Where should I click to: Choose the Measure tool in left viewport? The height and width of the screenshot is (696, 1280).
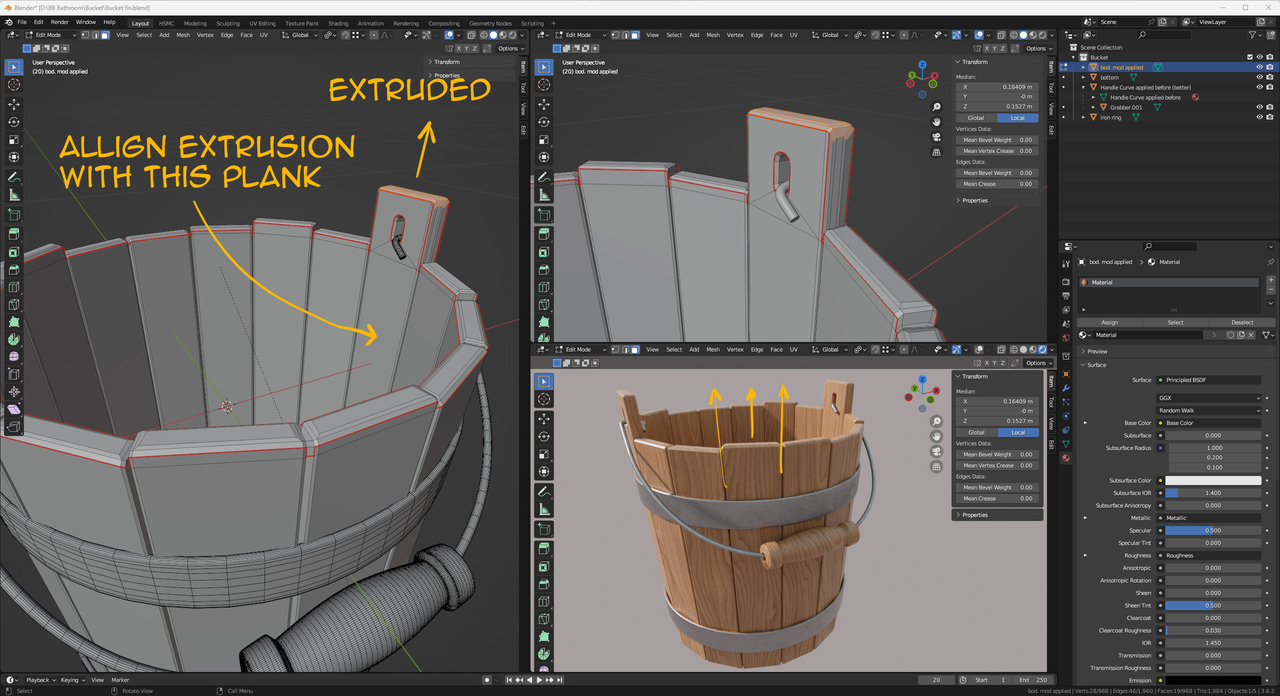[x=14, y=195]
